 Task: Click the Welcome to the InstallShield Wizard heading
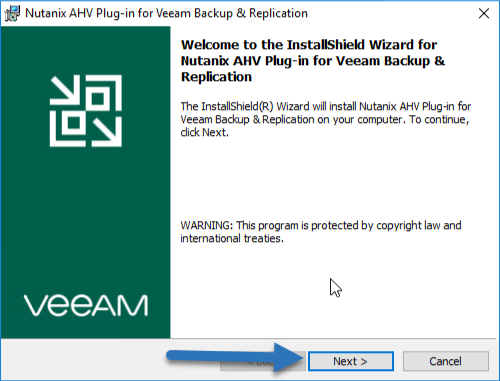(313, 61)
